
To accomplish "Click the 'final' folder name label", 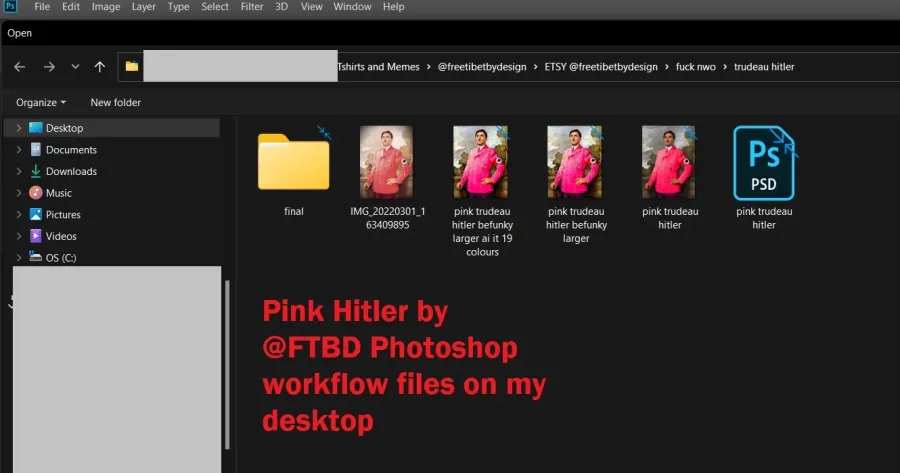I will (294, 211).
